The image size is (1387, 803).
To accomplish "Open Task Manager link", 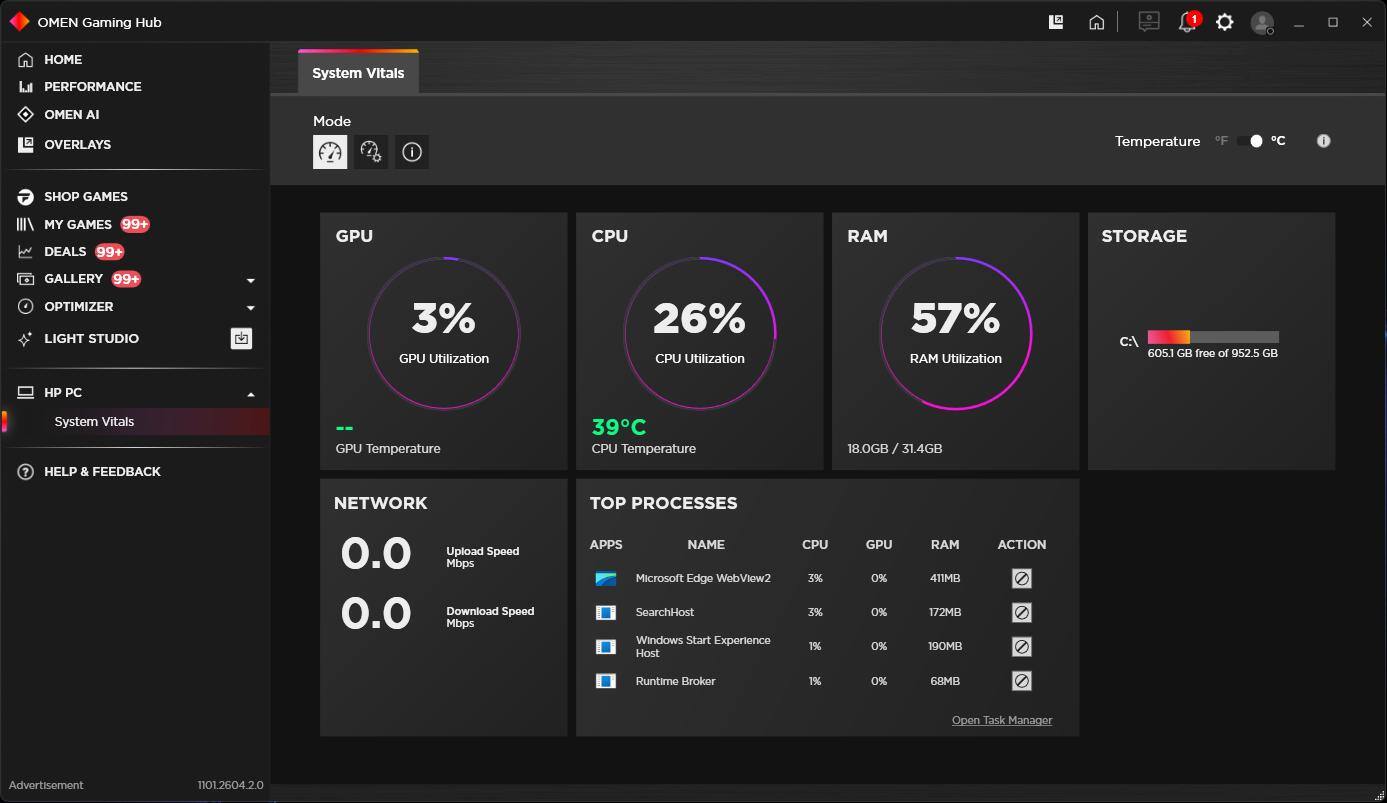I will pyautogui.click(x=1001, y=720).
